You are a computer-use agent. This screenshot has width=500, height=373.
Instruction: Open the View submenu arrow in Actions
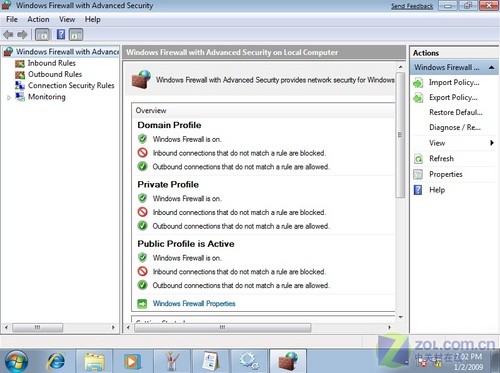point(492,143)
